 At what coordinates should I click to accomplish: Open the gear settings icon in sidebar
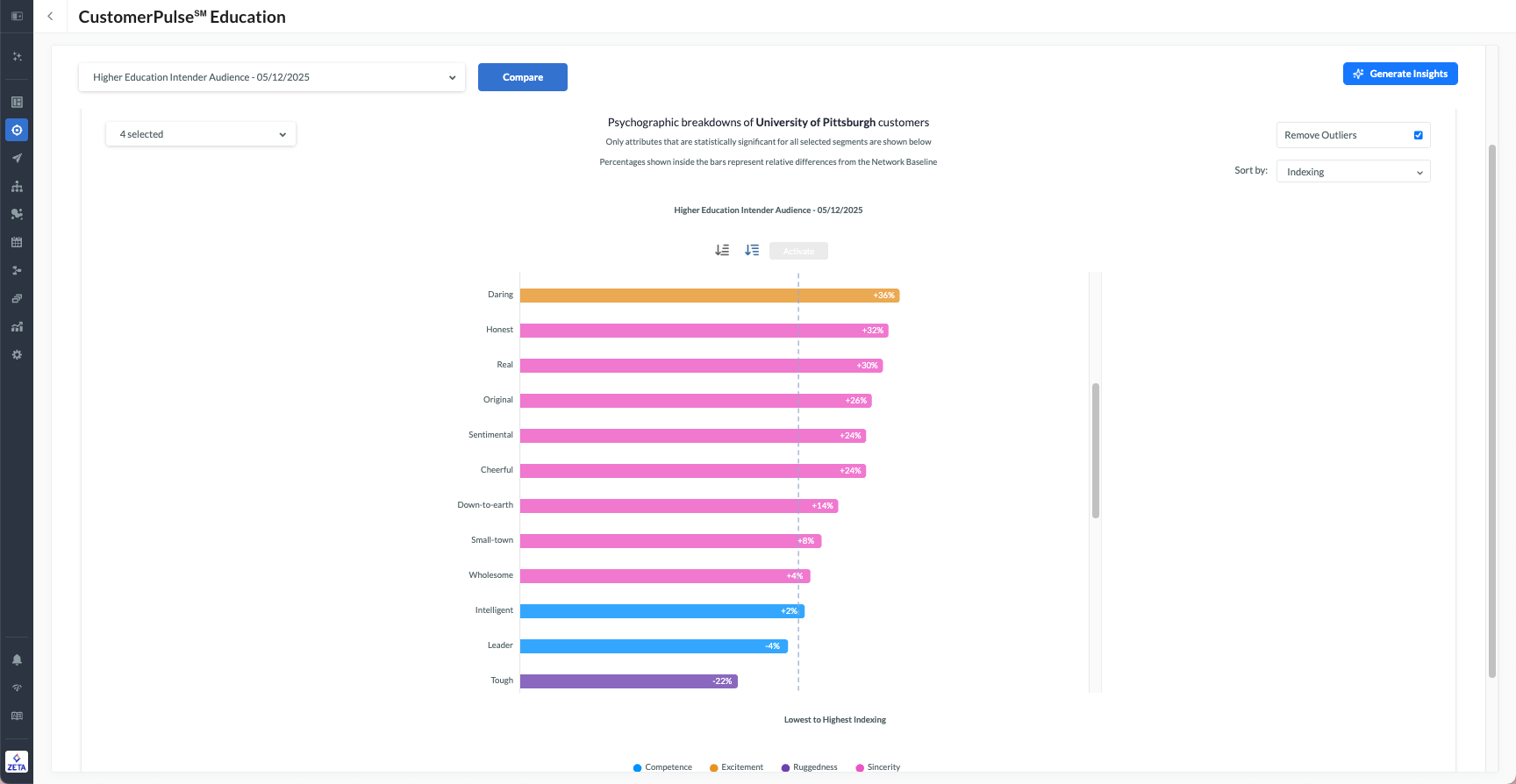click(17, 355)
